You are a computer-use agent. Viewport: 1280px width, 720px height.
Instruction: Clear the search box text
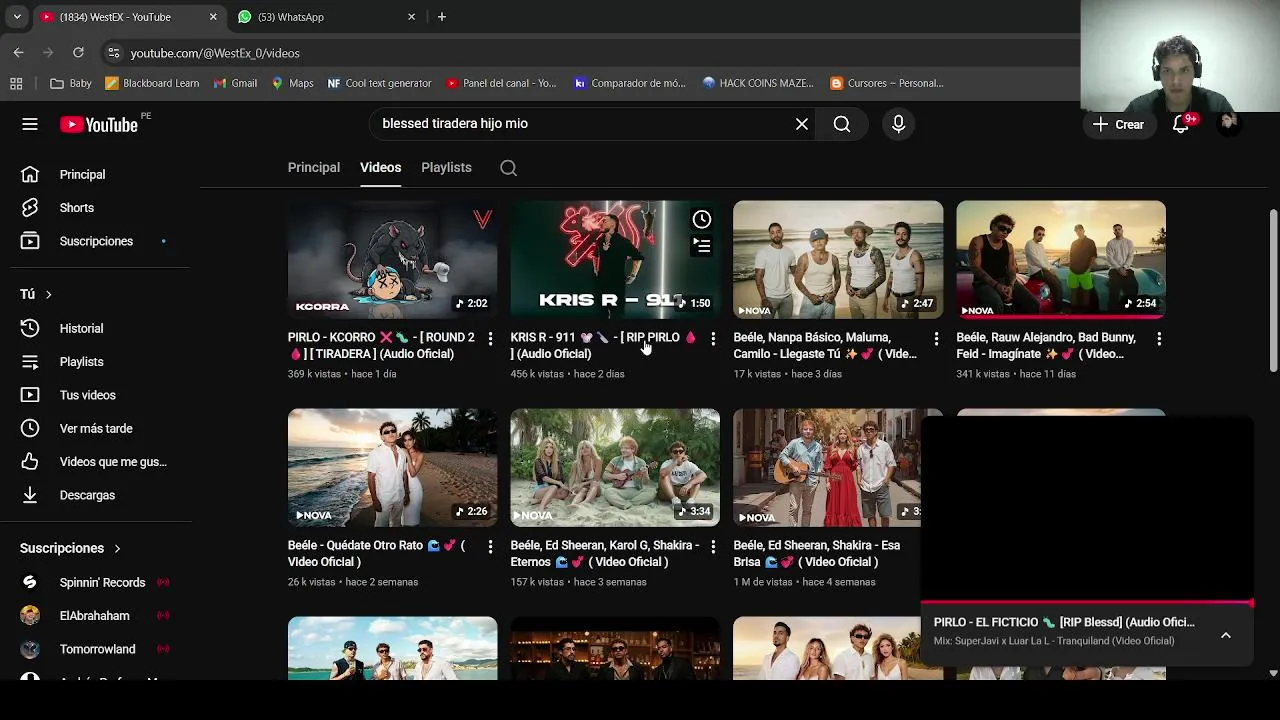[x=802, y=124]
